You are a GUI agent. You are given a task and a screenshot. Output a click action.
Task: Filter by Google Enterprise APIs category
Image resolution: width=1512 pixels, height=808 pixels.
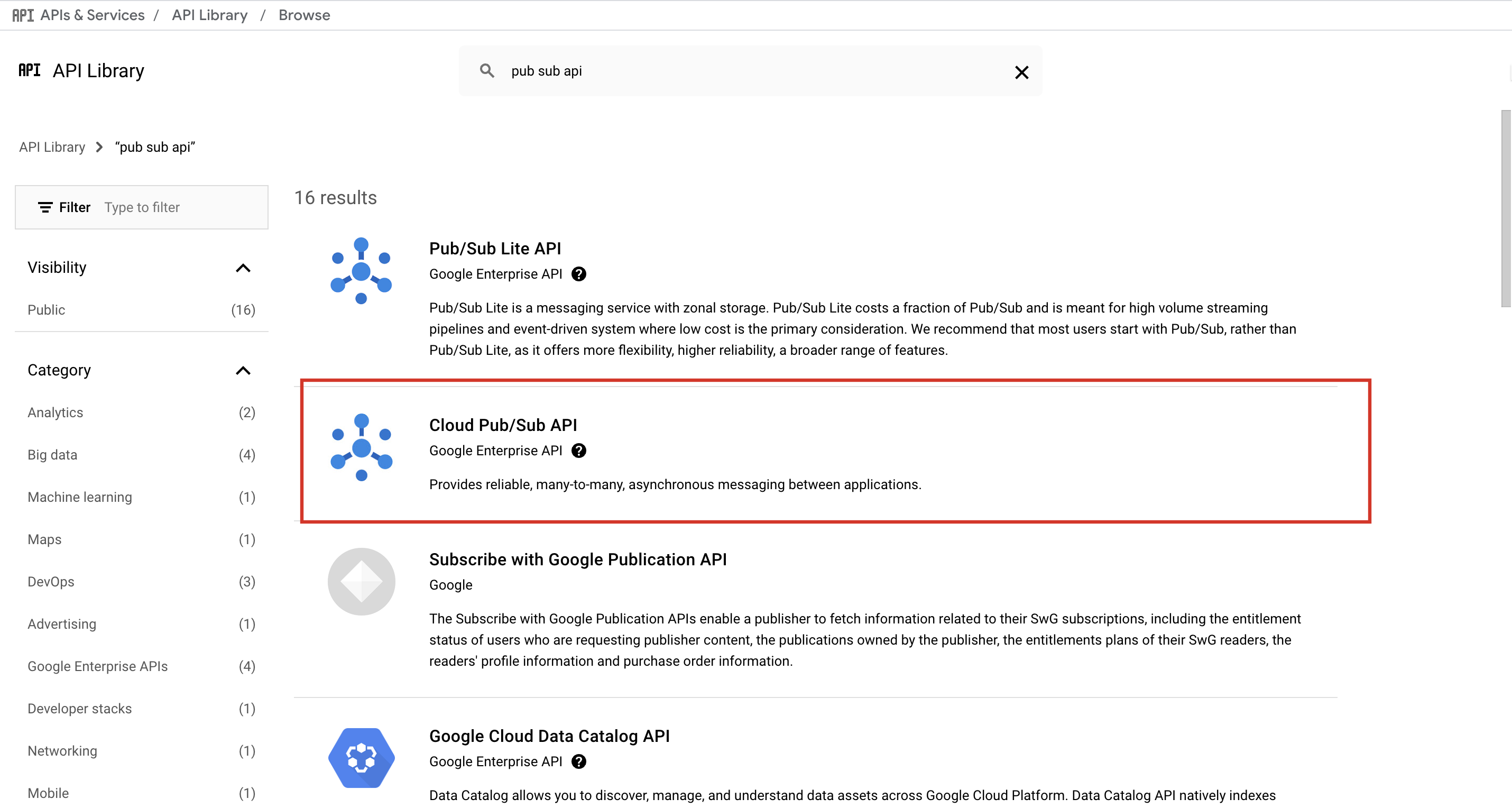click(142, 666)
